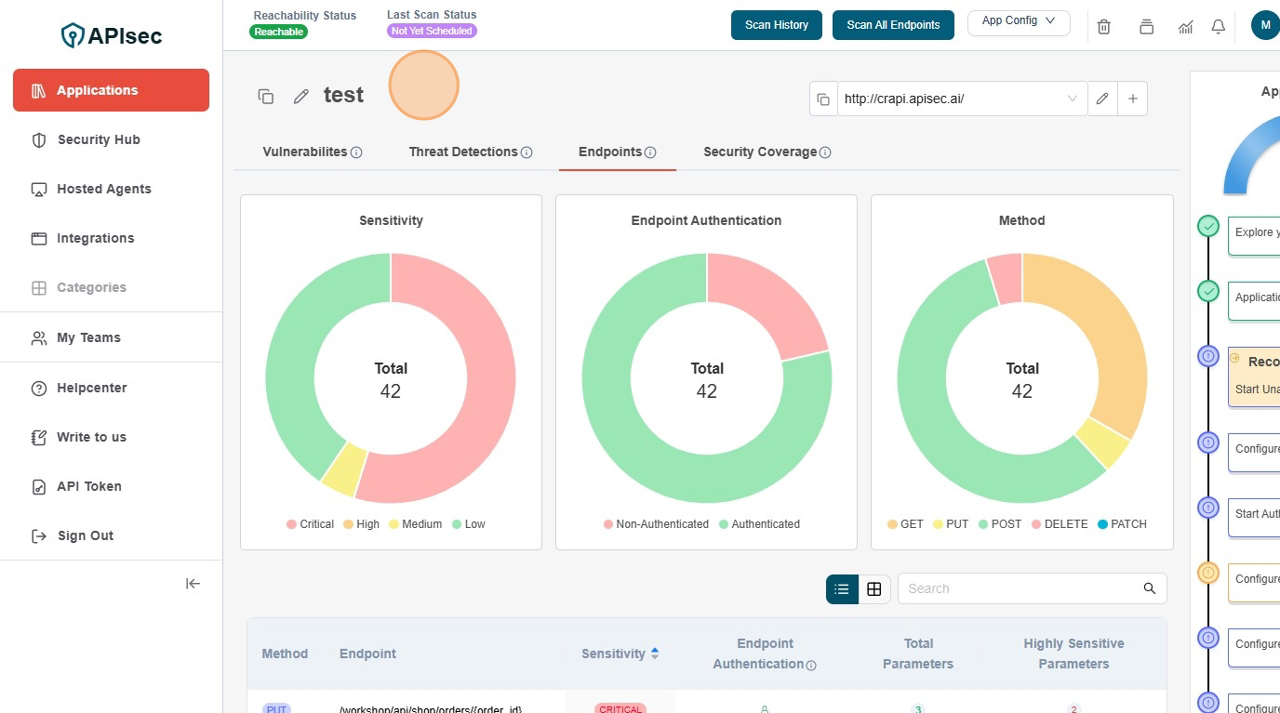Viewport: 1280px width, 713px height.
Task: Open the Security Coverage tab
Action: click(x=766, y=152)
